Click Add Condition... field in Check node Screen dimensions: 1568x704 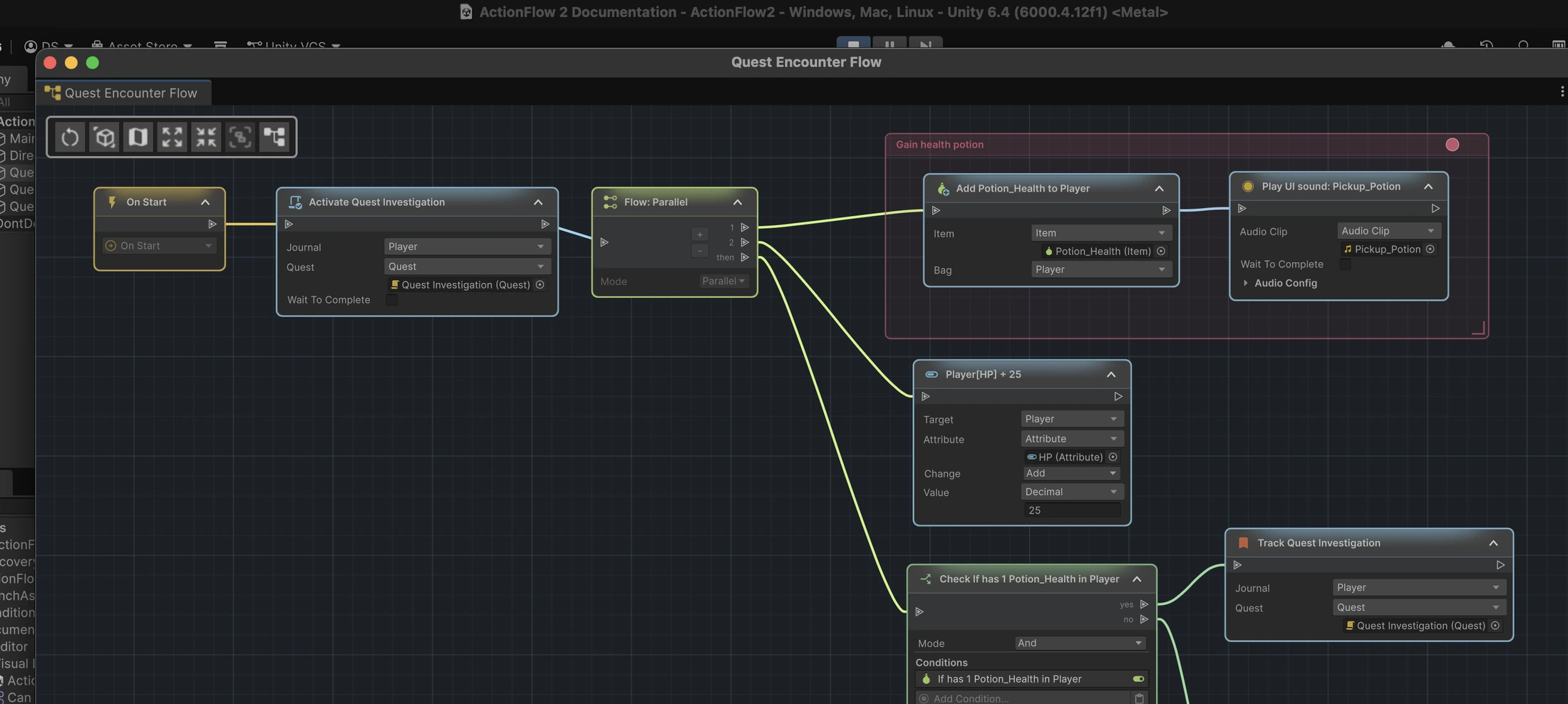point(1023,698)
